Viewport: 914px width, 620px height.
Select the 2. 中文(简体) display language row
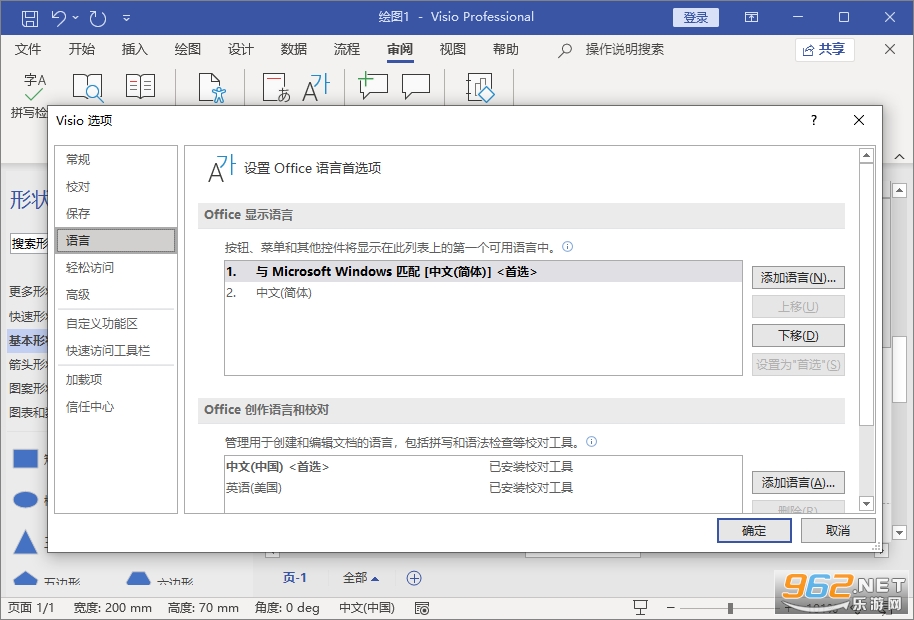point(483,293)
